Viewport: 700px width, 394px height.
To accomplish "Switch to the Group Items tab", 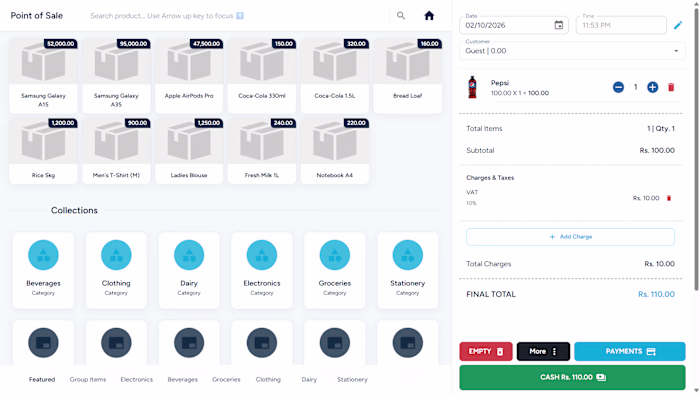I will click(x=88, y=379).
